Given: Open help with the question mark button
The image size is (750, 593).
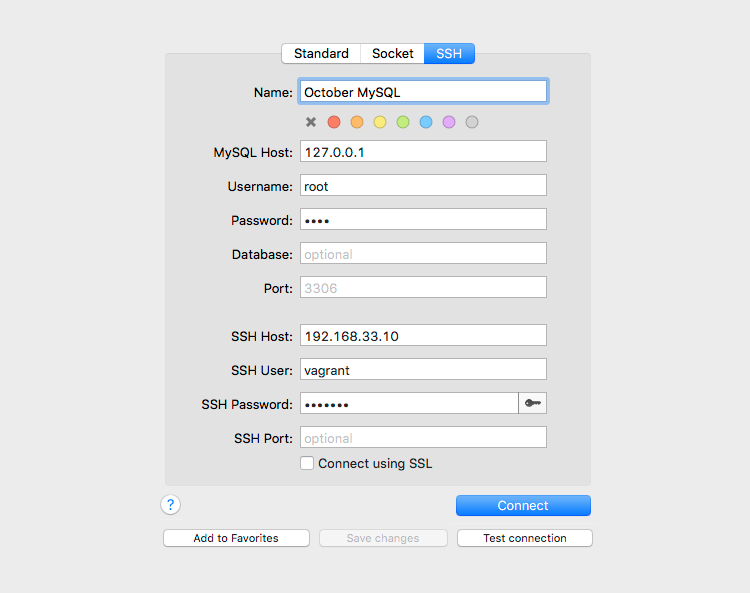Looking at the screenshot, I should (x=170, y=505).
